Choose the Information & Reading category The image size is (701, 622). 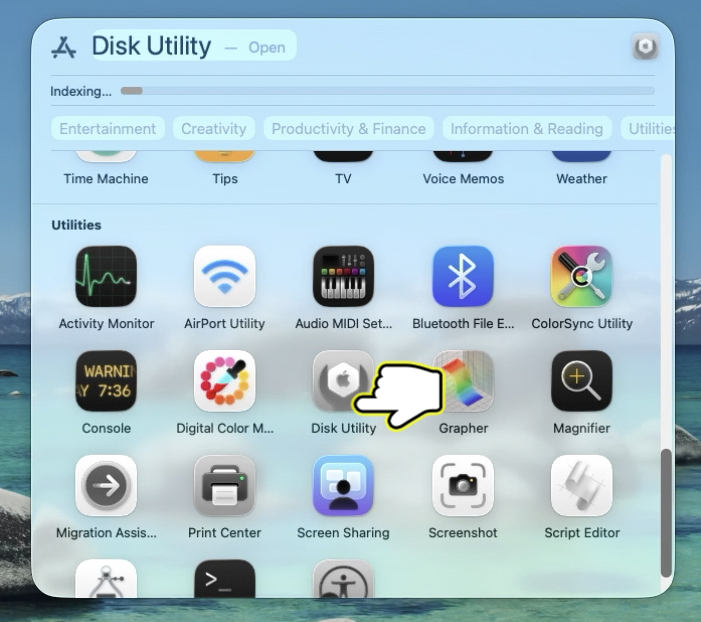click(526, 129)
